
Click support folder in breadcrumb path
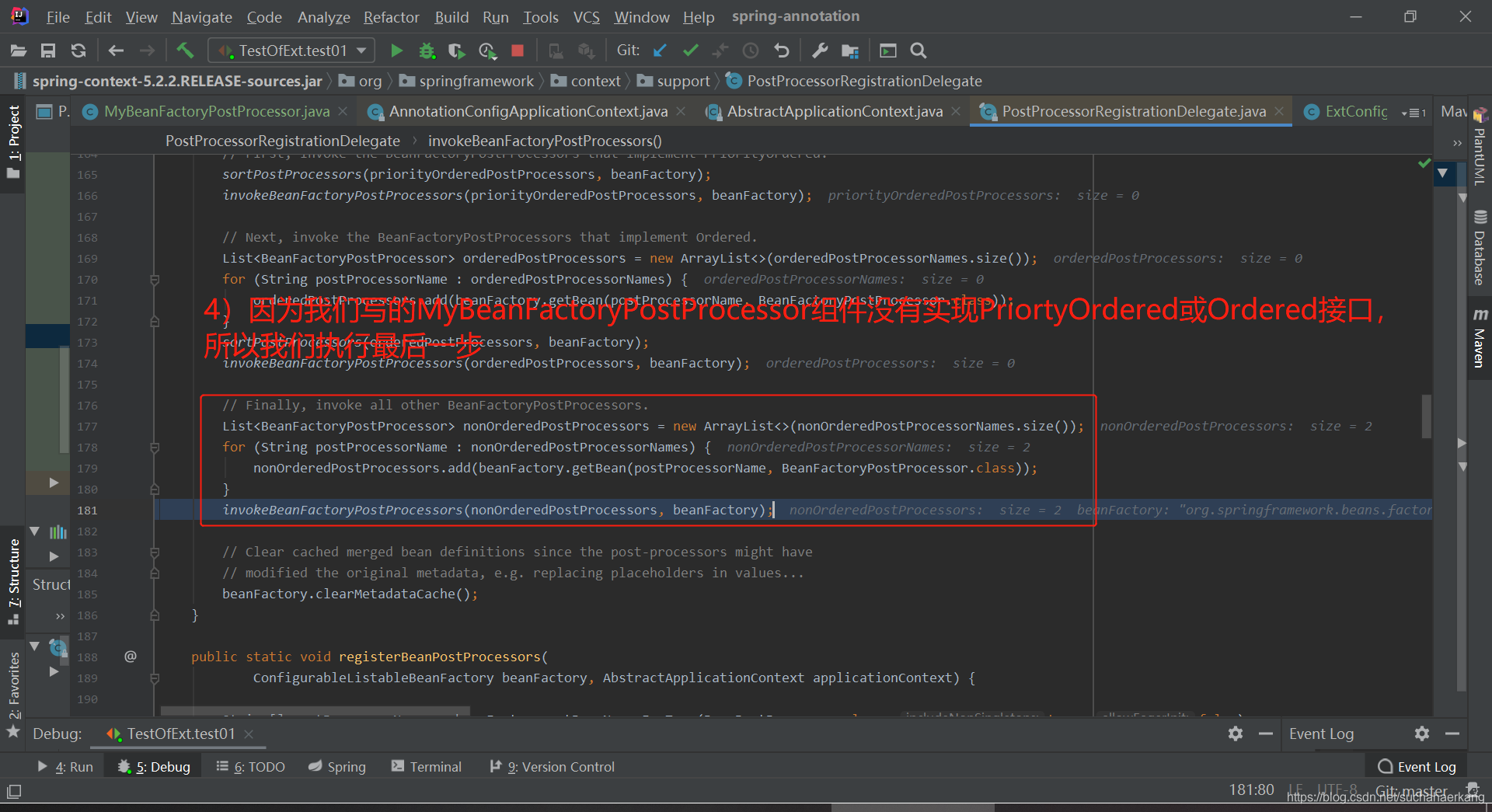click(x=674, y=81)
